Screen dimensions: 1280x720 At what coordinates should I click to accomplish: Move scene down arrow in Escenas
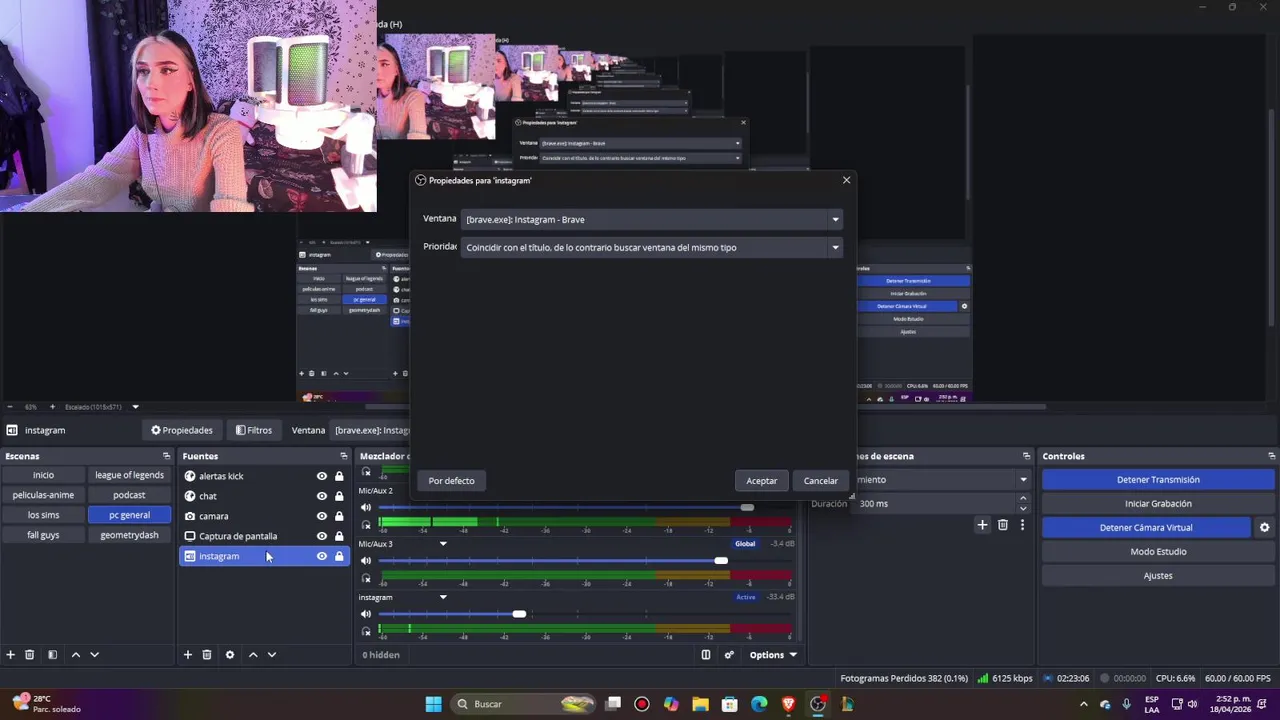click(x=95, y=655)
